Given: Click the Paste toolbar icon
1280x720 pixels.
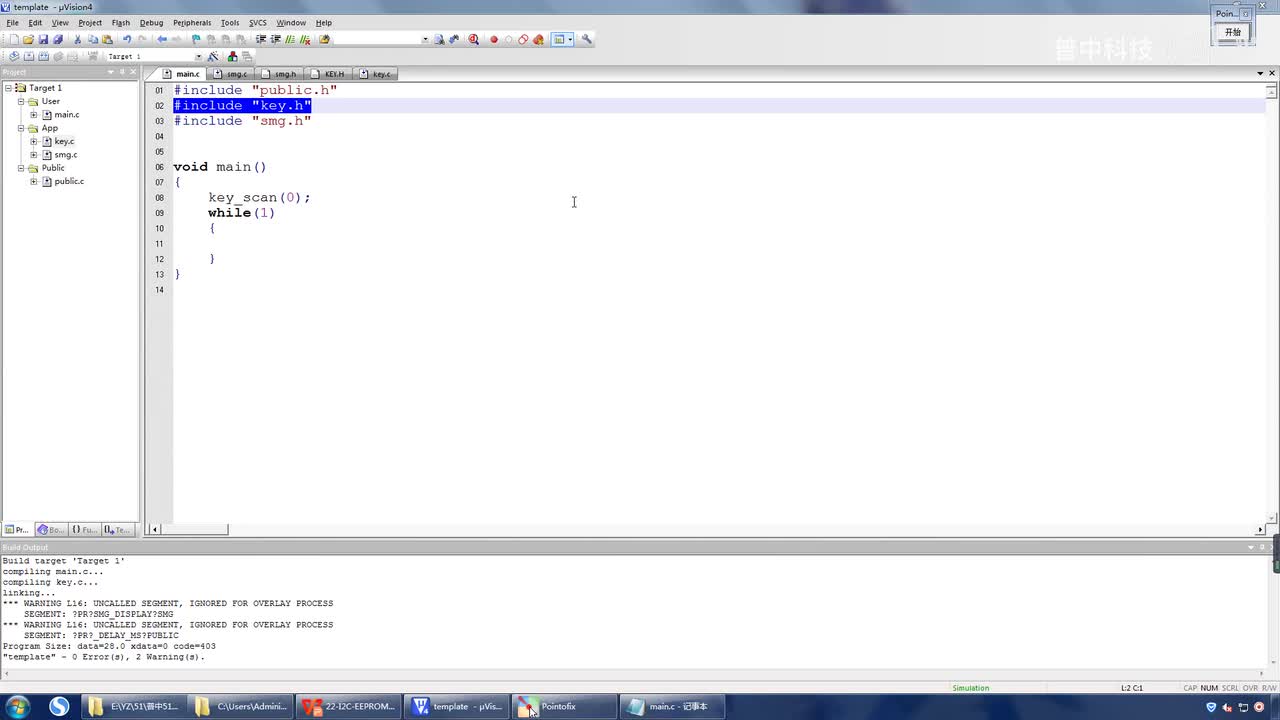Looking at the screenshot, I should pyautogui.click(x=107, y=40).
